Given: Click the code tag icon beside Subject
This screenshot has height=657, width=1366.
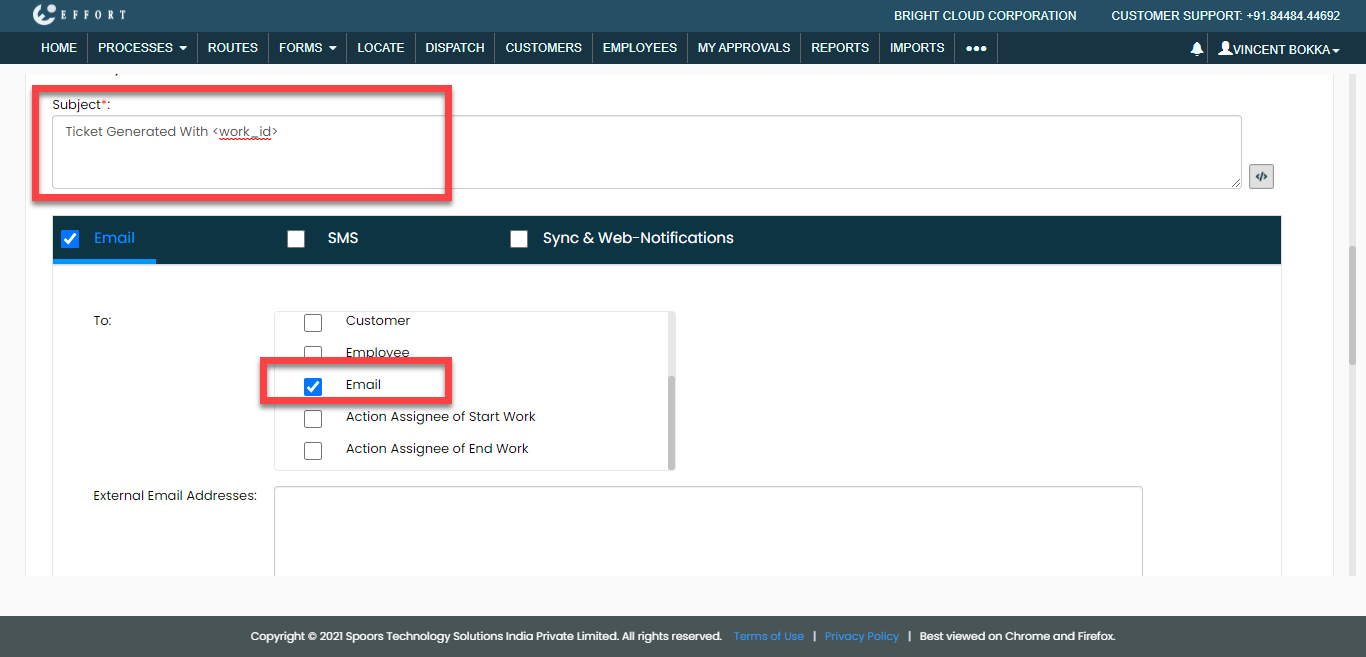Looking at the screenshot, I should pos(1261,176).
